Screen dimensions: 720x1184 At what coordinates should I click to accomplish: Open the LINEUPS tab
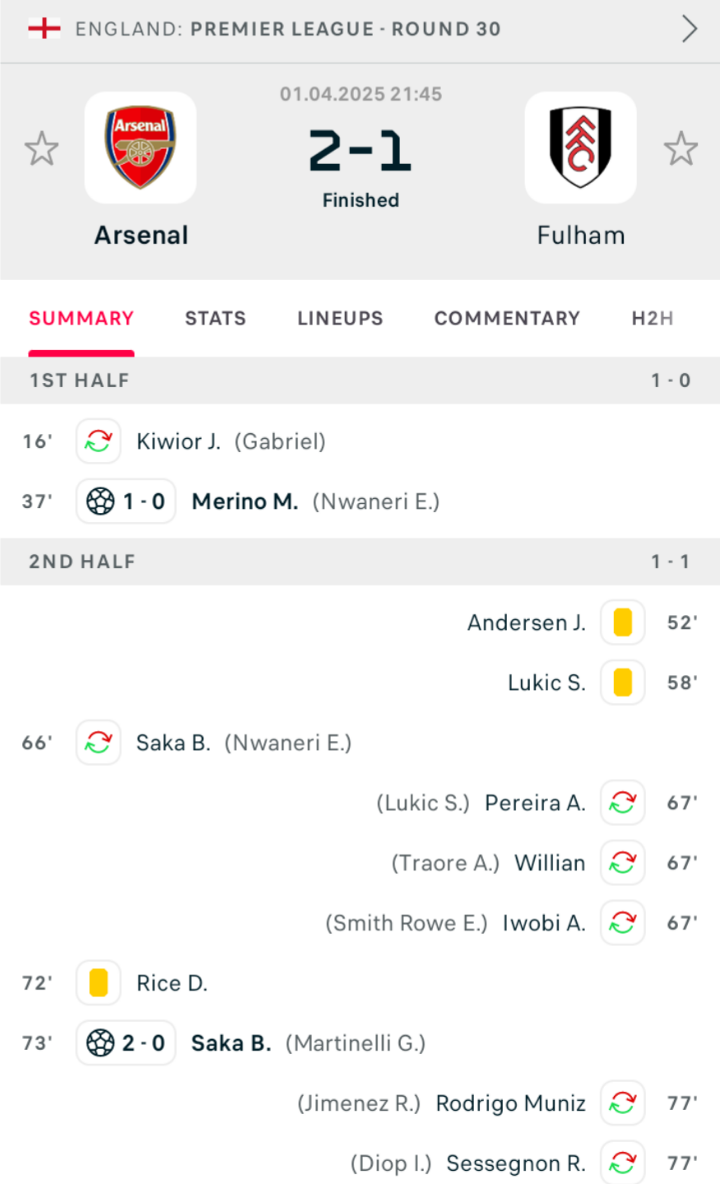(x=340, y=319)
